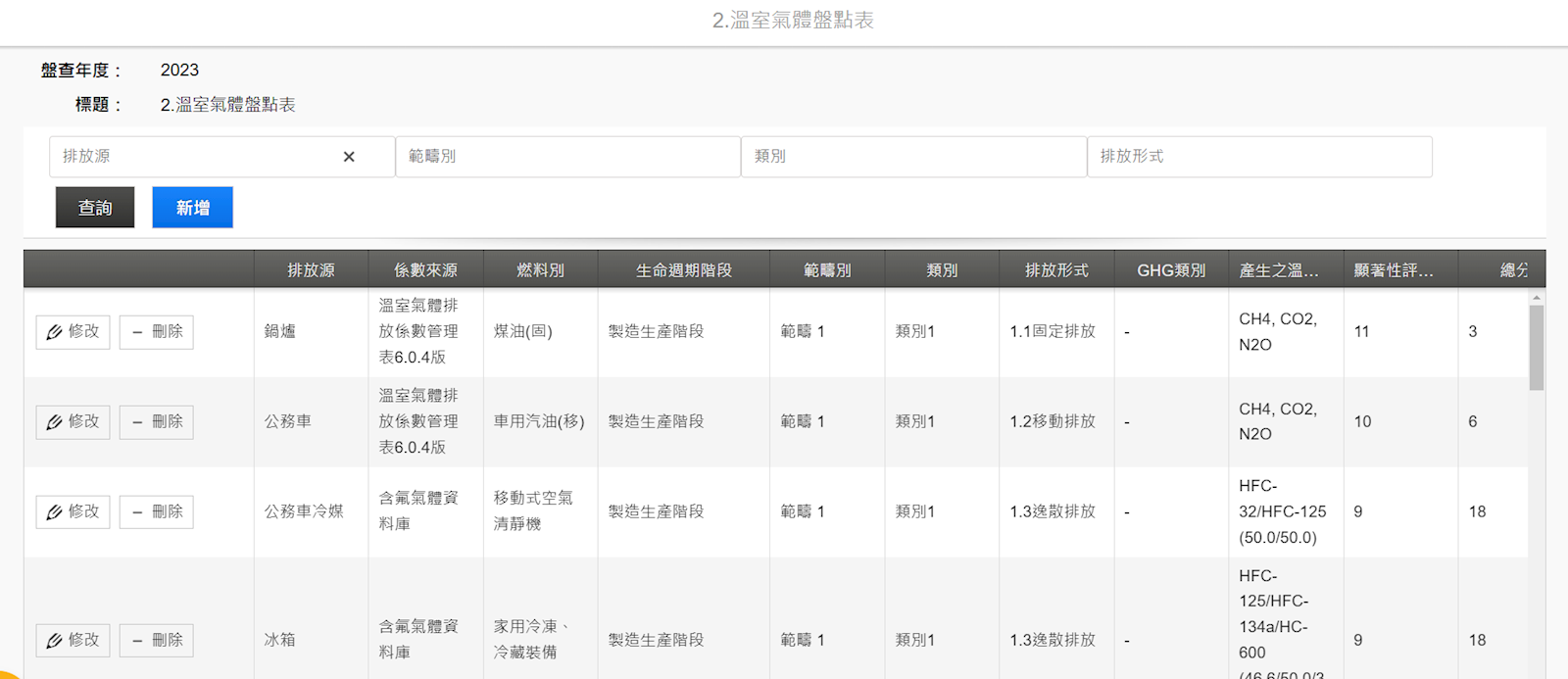Click the table's vertical scrollbar thumb
1568x679 pixels.
click(1537, 348)
